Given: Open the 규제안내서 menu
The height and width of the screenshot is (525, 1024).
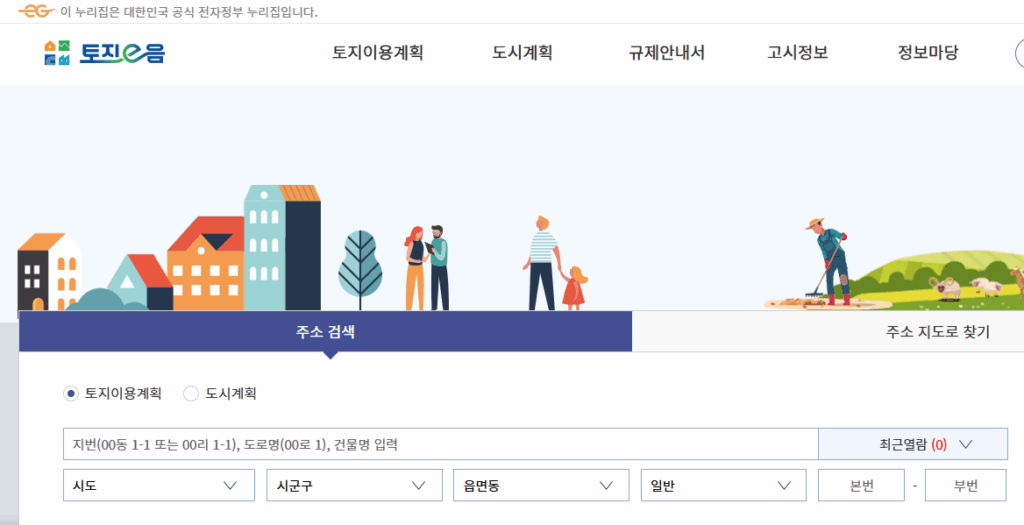Looking at the screenshot, I should click(666, 53).
